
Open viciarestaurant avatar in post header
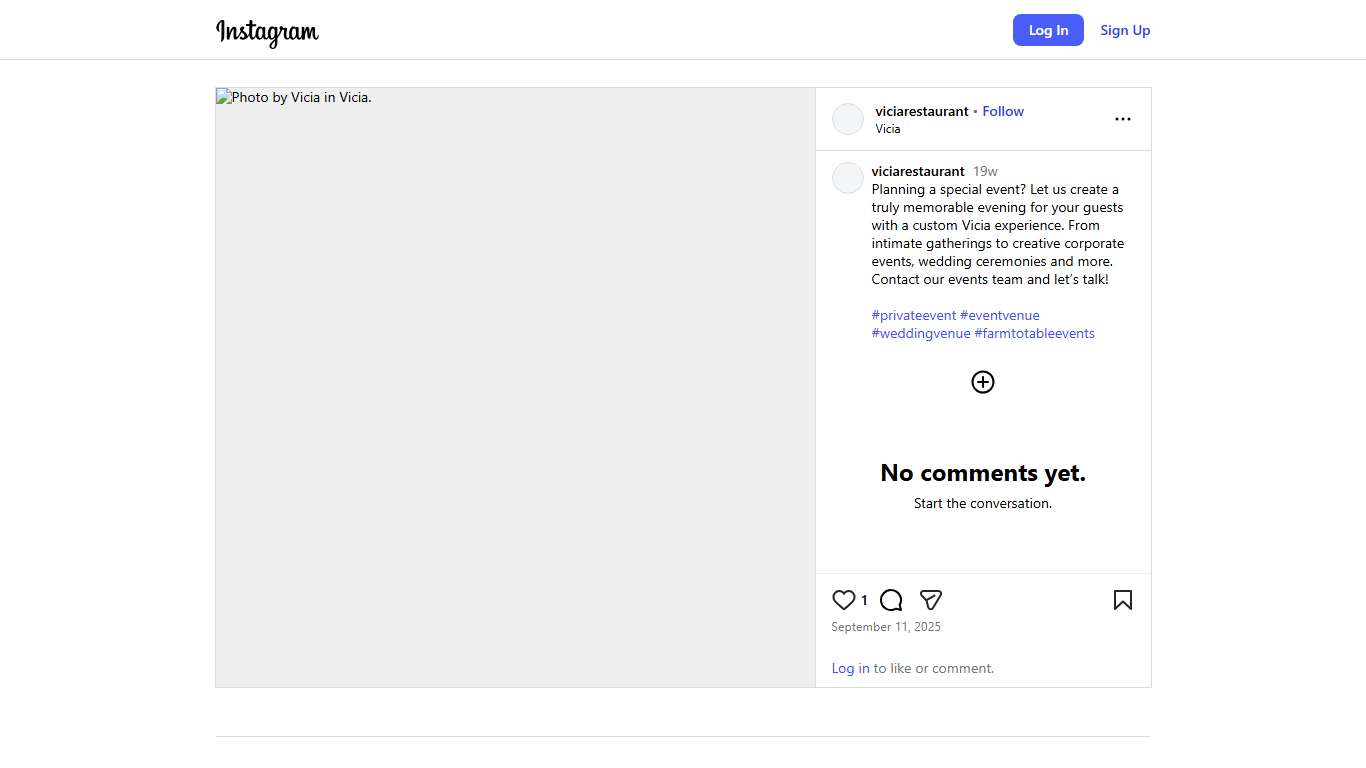(x=848, y=119)
